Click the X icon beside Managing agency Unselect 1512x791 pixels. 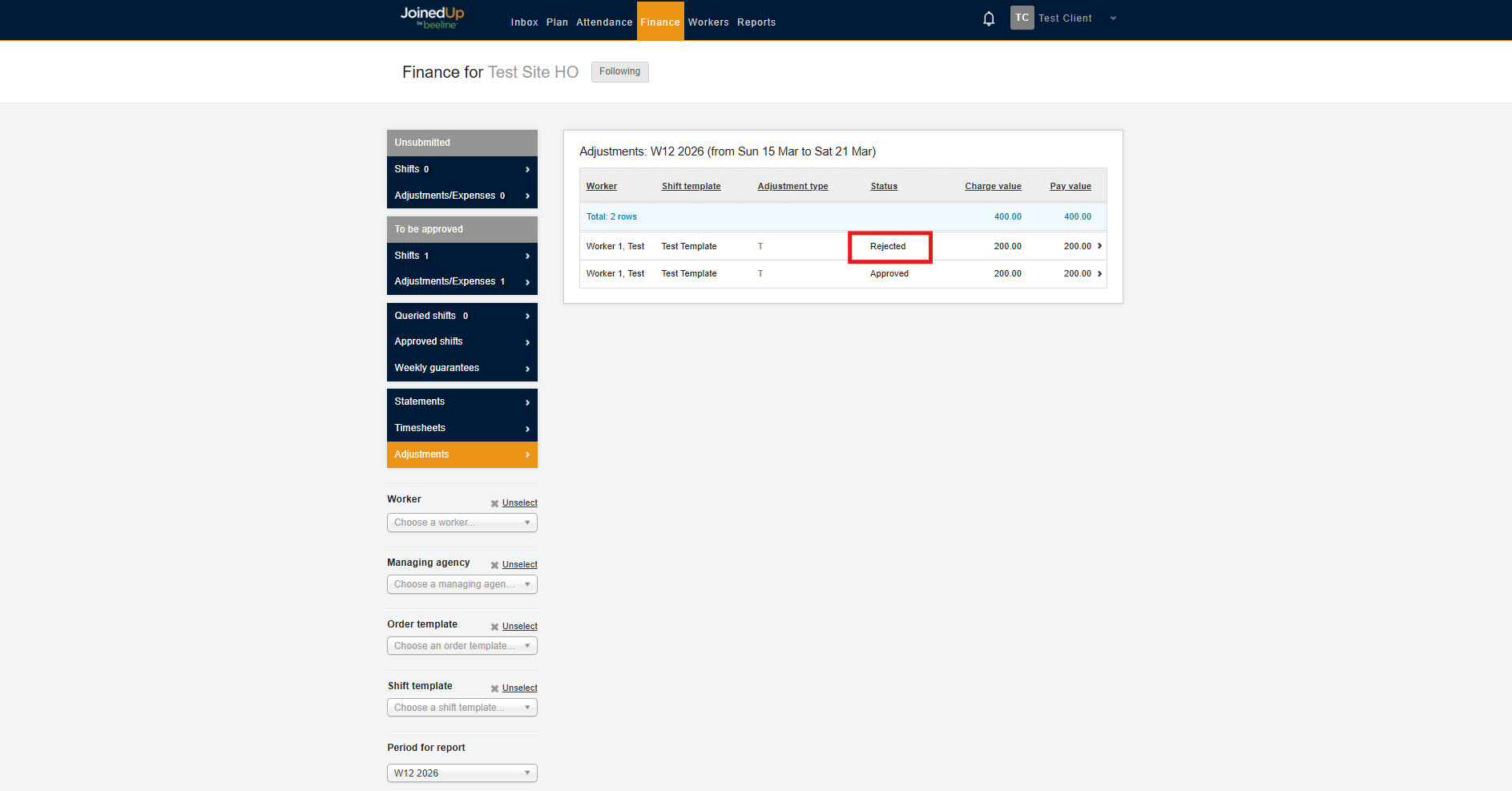click(494, 565)
